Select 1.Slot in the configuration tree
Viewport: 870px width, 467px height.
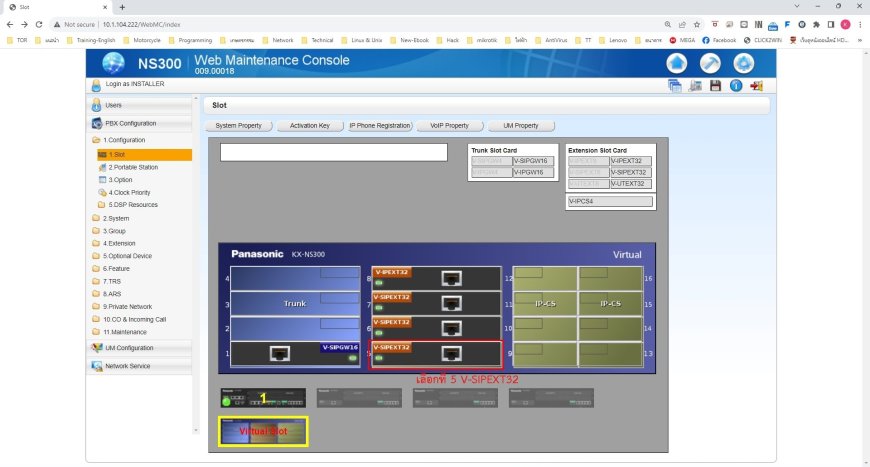tap(144, 155)
